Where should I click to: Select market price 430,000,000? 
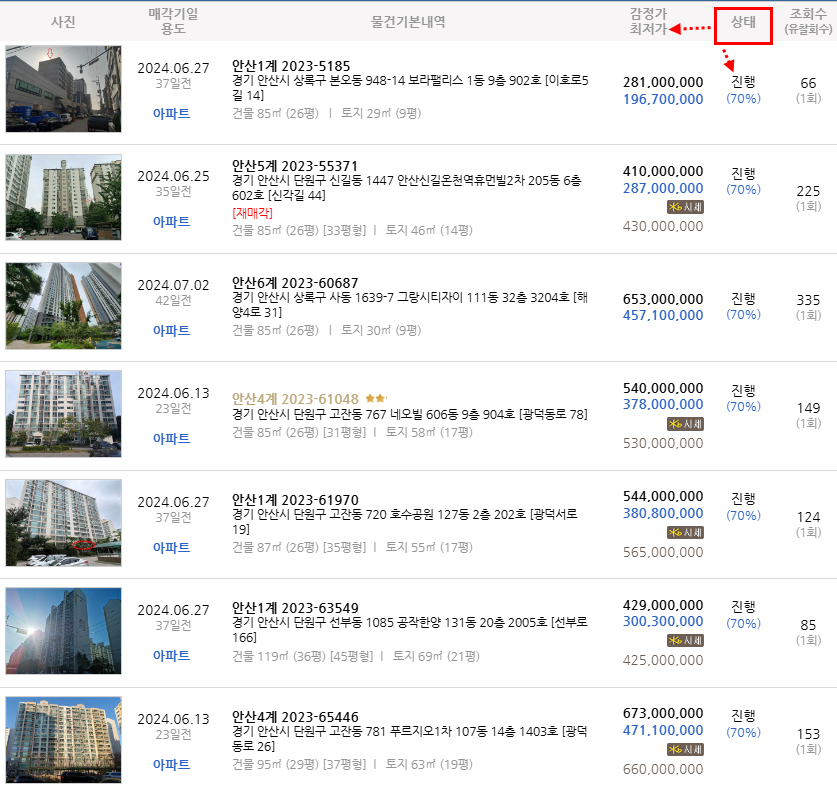pos(663,226)
